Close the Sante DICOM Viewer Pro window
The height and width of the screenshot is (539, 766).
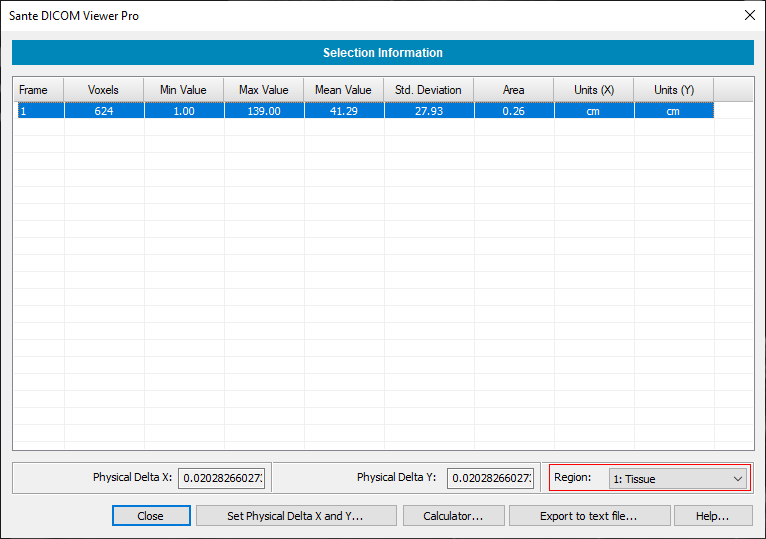click(x=749, y=15)
